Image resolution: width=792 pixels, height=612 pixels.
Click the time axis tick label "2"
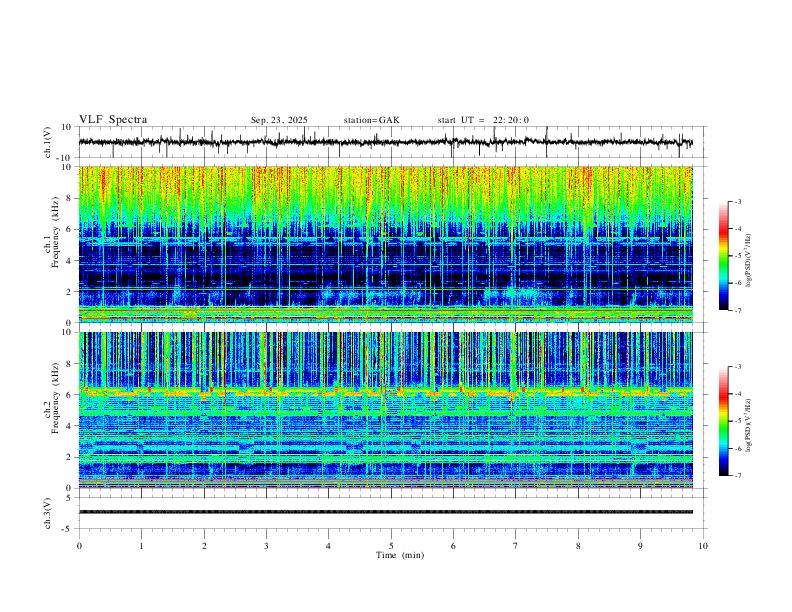204,546
